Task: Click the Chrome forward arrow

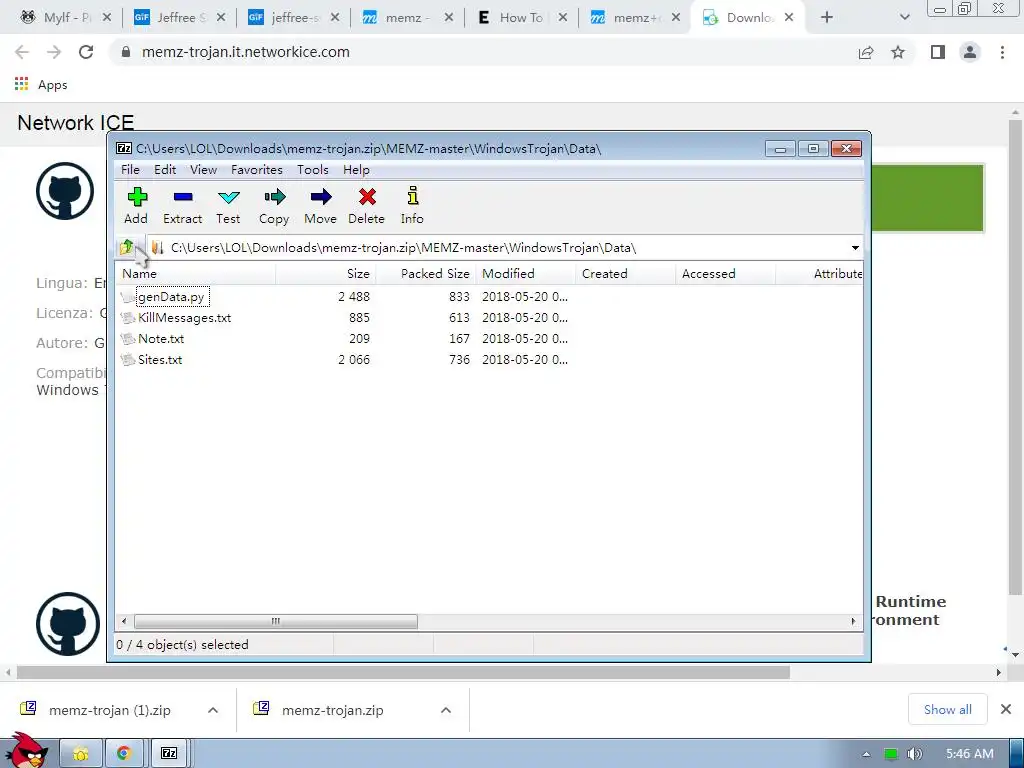Action: pyautogui.click(x=54, y=52)
